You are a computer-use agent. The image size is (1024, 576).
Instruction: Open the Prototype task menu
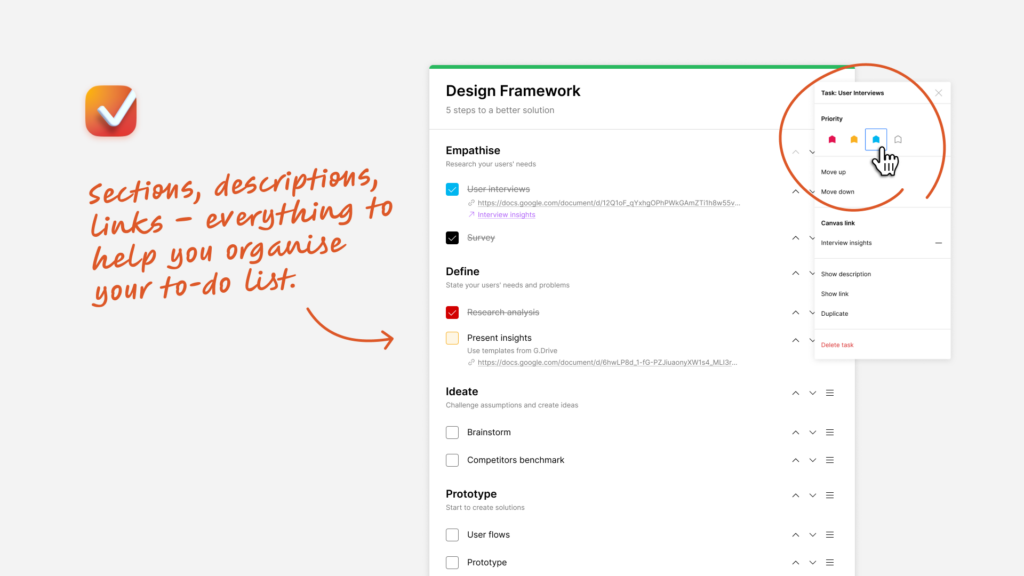(830, 562)
